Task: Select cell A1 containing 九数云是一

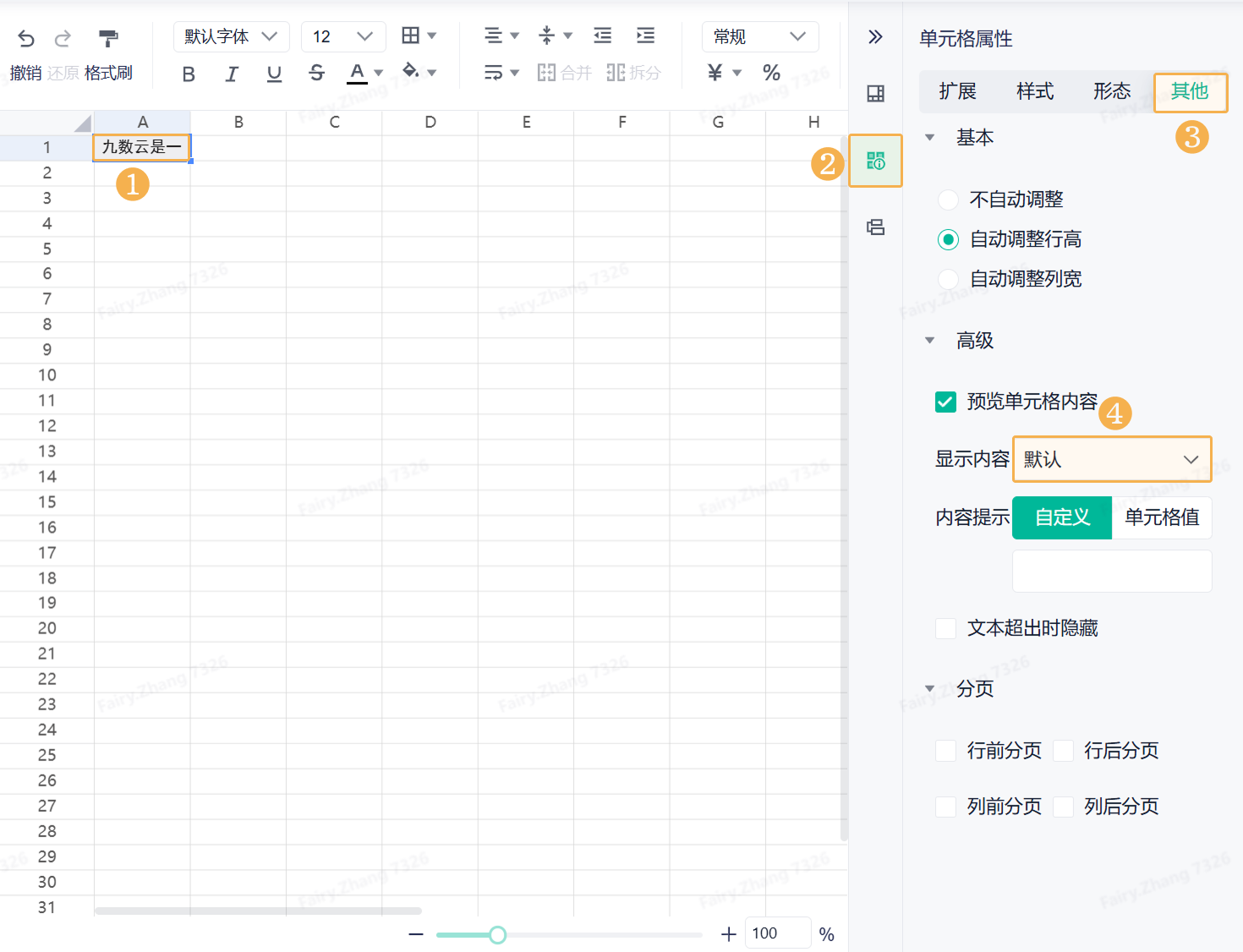Action: [x=142, y=147]
